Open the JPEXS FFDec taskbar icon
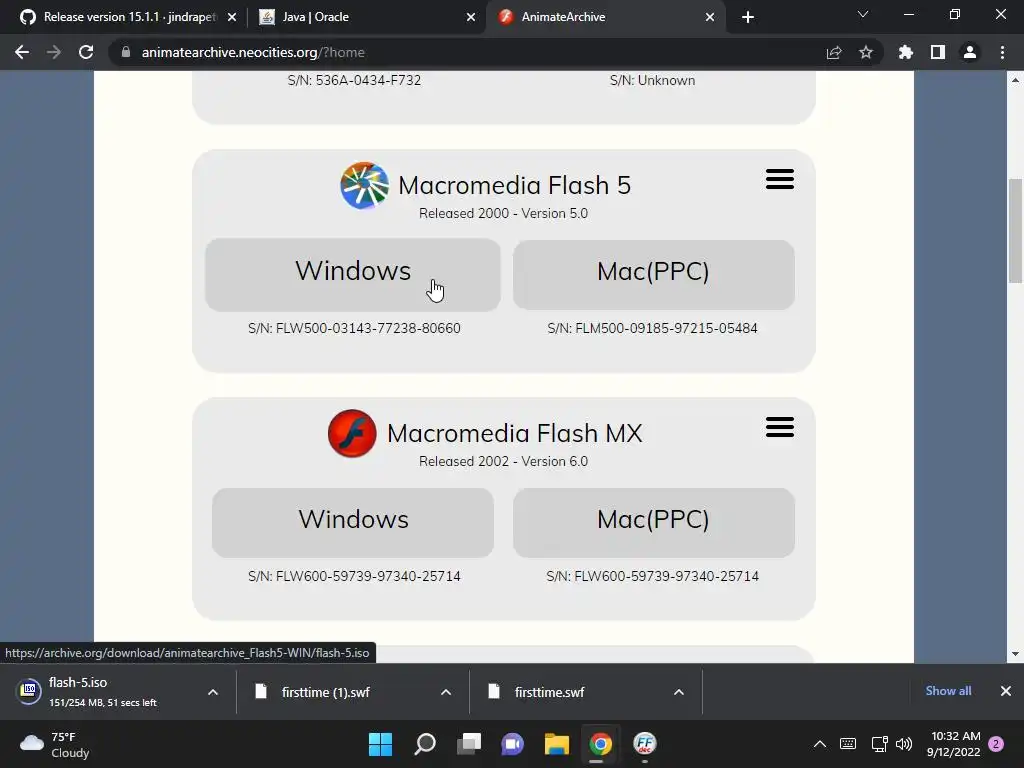 (x=645, y=744)
